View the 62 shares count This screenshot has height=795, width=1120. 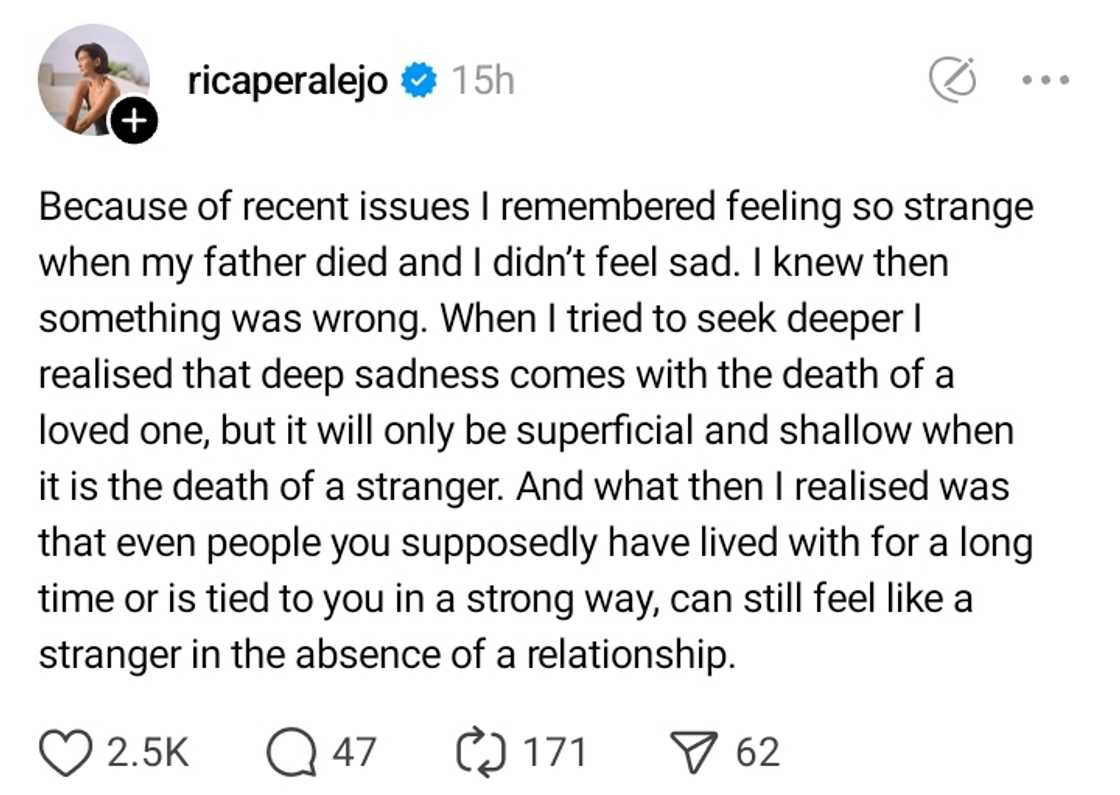click(x=758, y=752)
